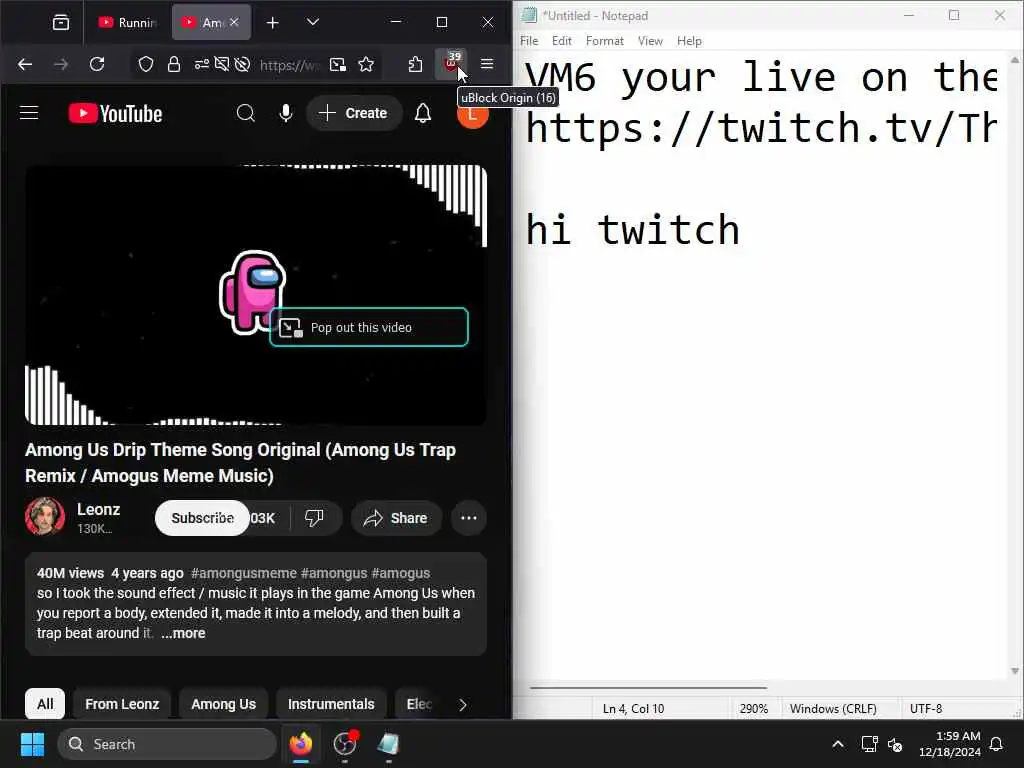Select the 'Instrumentals' filter chip
Screen dimensions: 1024x768
[331, 704]
